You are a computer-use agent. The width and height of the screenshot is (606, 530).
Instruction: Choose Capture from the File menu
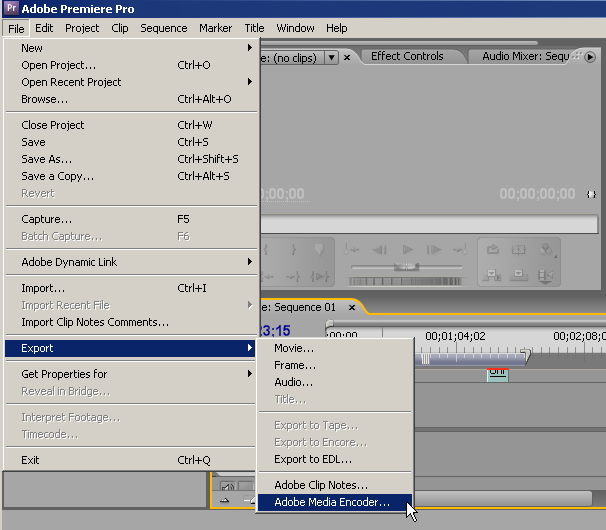[x=131, y=219]
